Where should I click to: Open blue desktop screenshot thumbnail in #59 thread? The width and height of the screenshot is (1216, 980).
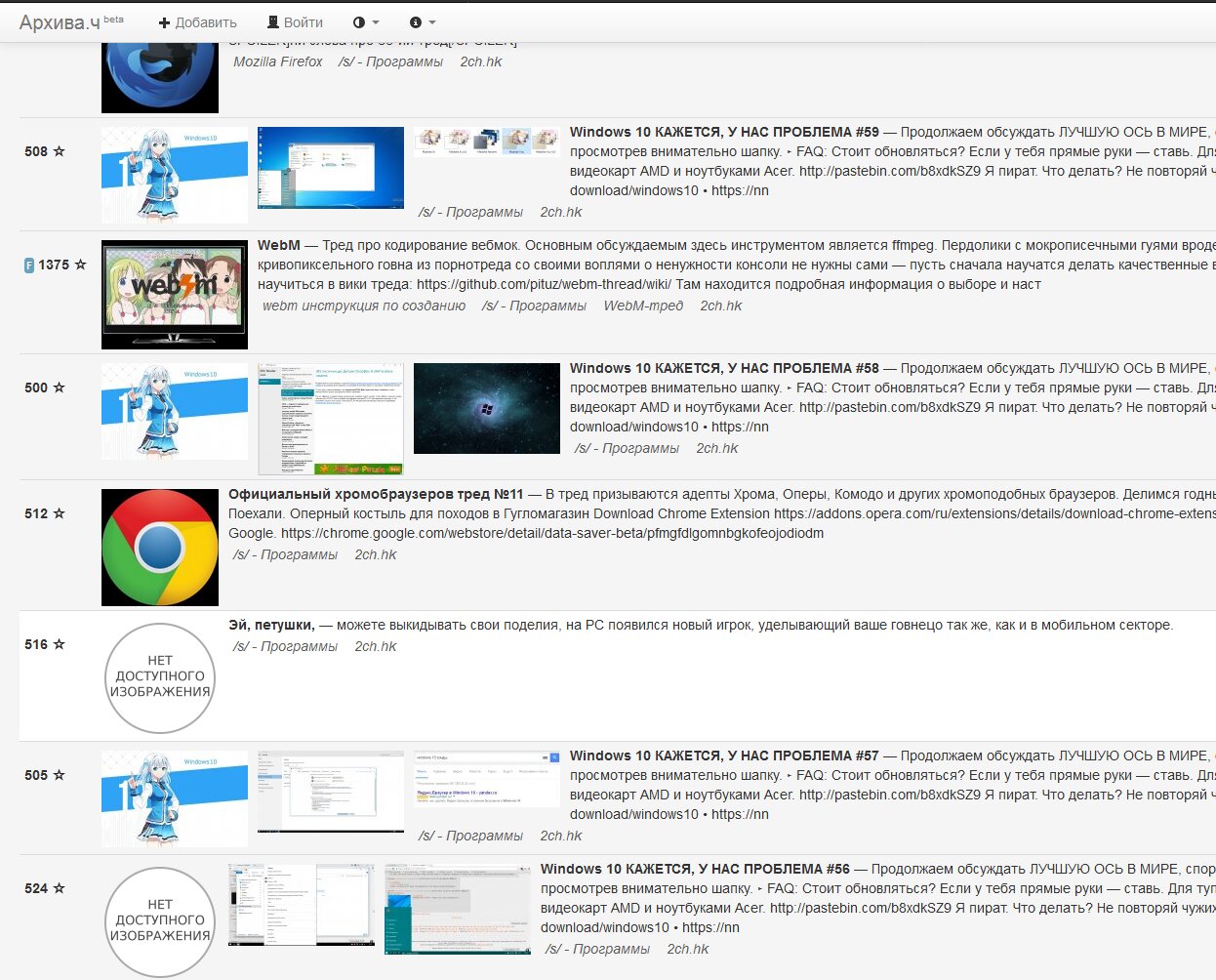(x=331, y=167)
